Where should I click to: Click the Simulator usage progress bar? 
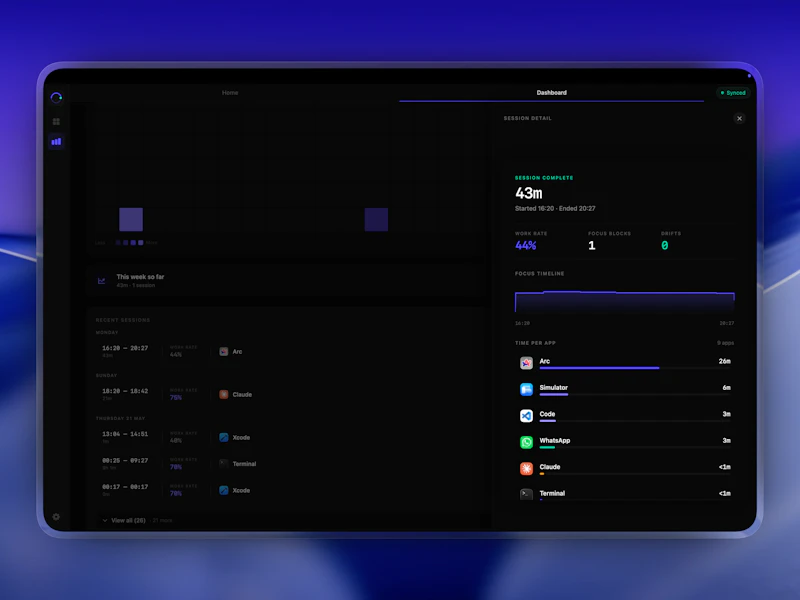click(635, 394)
